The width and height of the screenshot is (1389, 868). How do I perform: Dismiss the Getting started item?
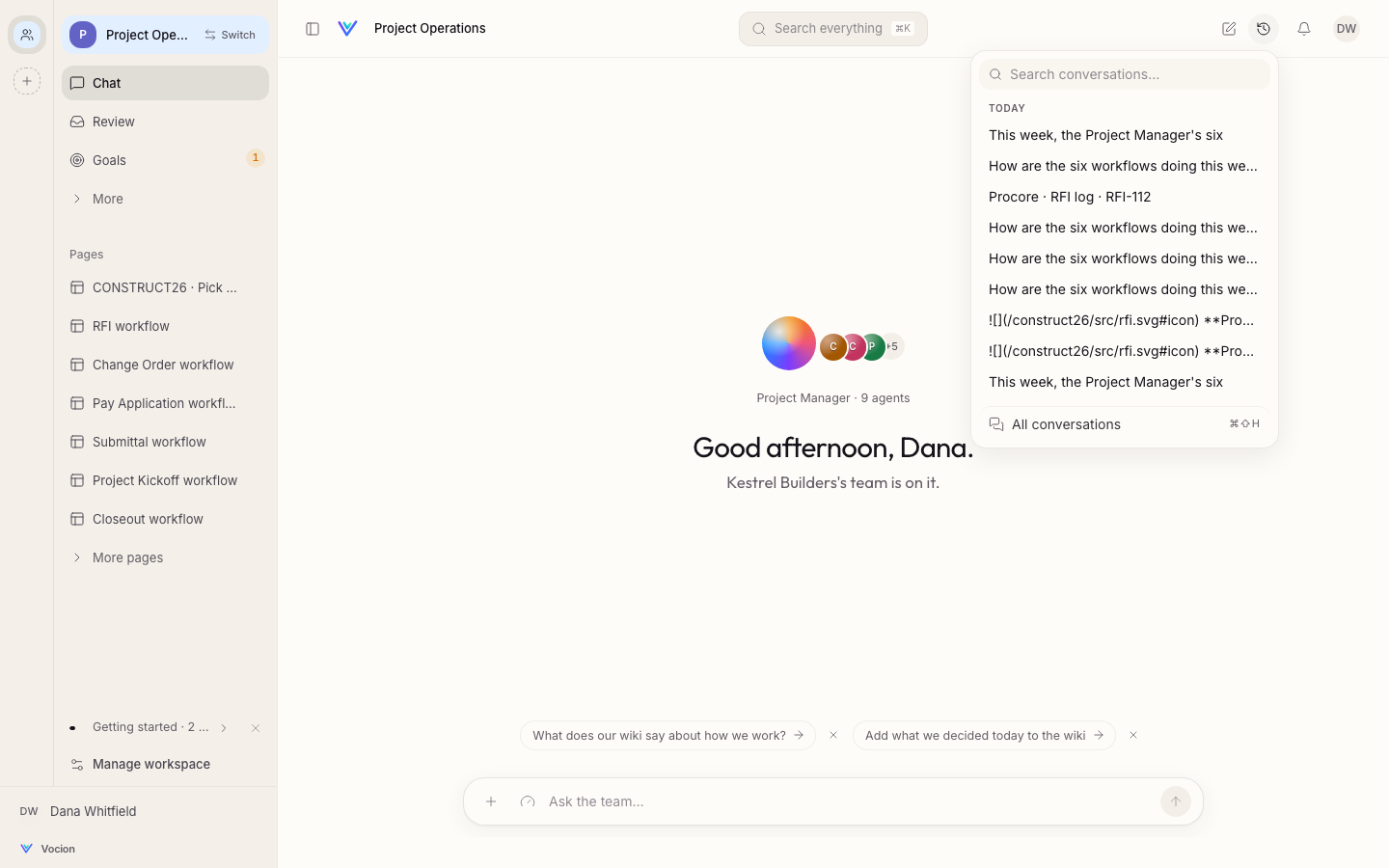256,728
